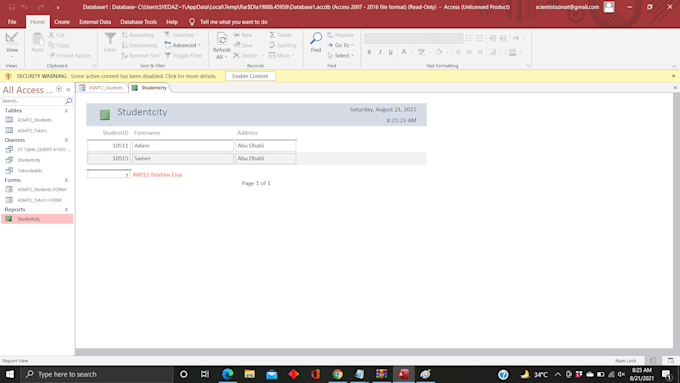Sort Descending
Viewport: 680px width, 383px height.
point(139,45)
